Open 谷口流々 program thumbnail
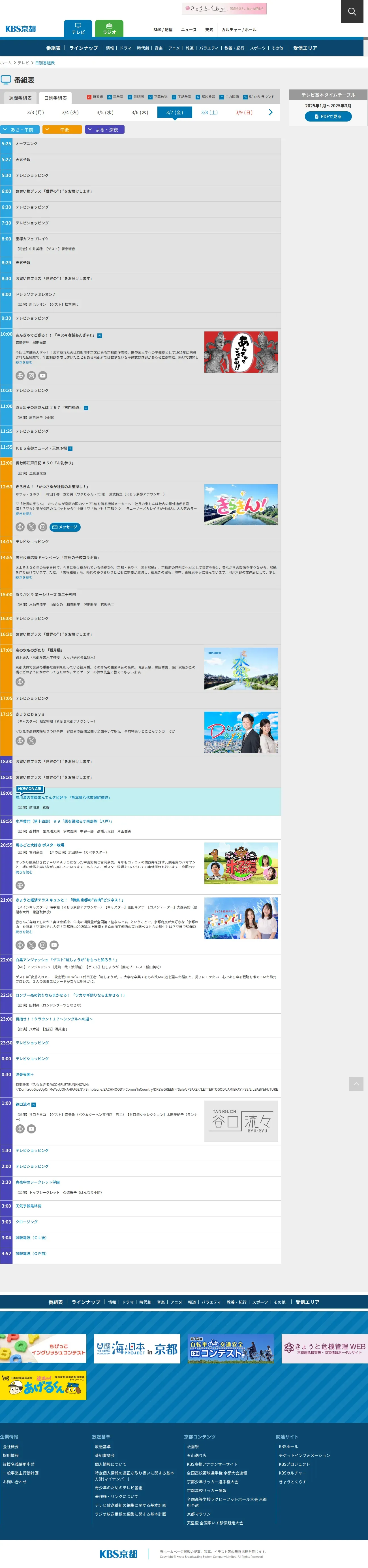 (x=241, y=1121)
